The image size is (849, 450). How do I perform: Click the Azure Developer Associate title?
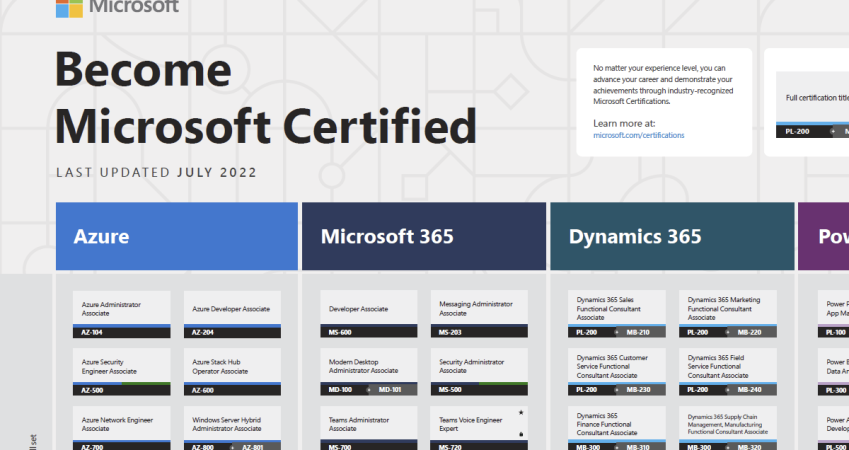point(231,309)
